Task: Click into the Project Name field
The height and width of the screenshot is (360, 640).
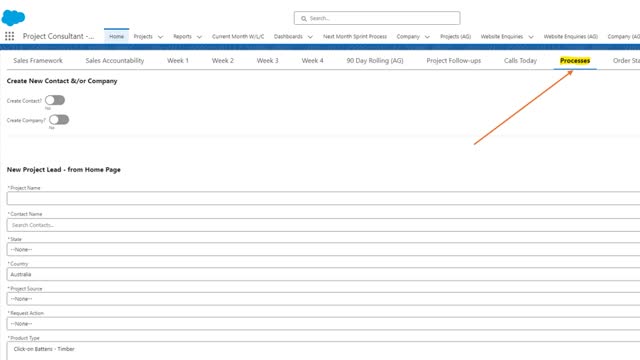Action: point(323,198)
